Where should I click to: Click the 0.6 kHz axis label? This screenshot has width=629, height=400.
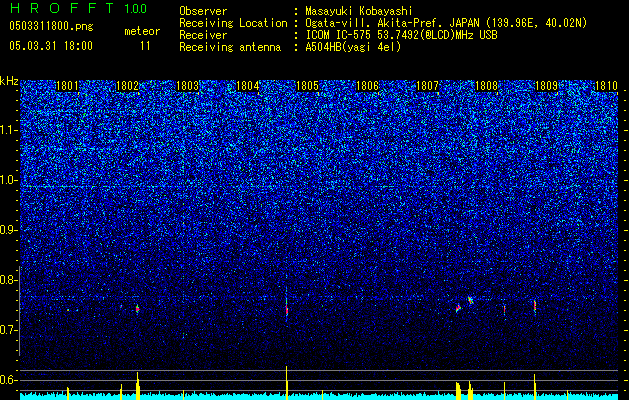[x=9, y=380]
